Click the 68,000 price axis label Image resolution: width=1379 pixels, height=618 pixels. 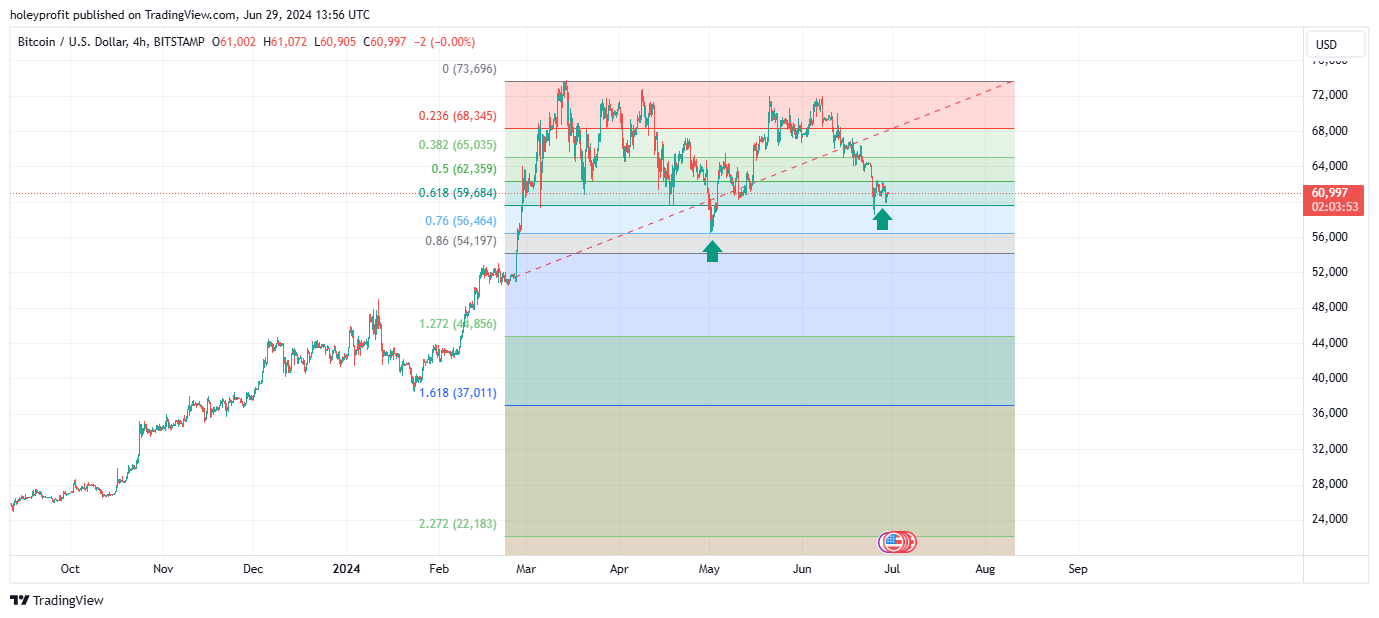[1330, 131]
